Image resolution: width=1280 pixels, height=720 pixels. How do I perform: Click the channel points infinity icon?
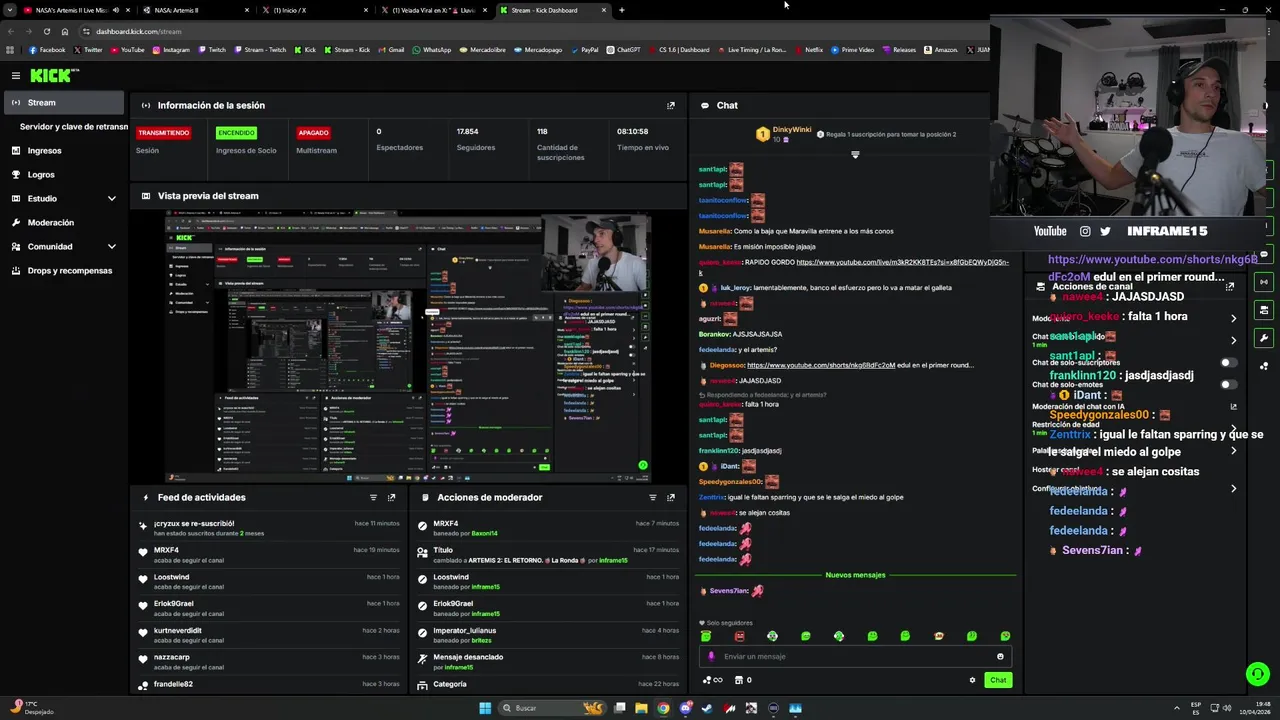coord(712,680)
